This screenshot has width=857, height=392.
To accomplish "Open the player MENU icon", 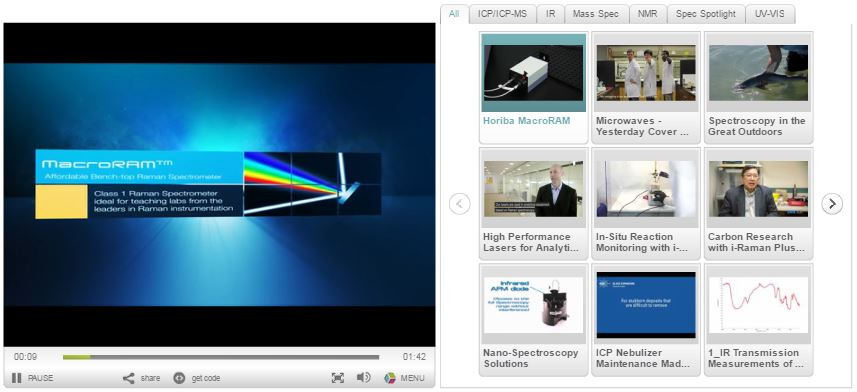I will tap(390, 378).
